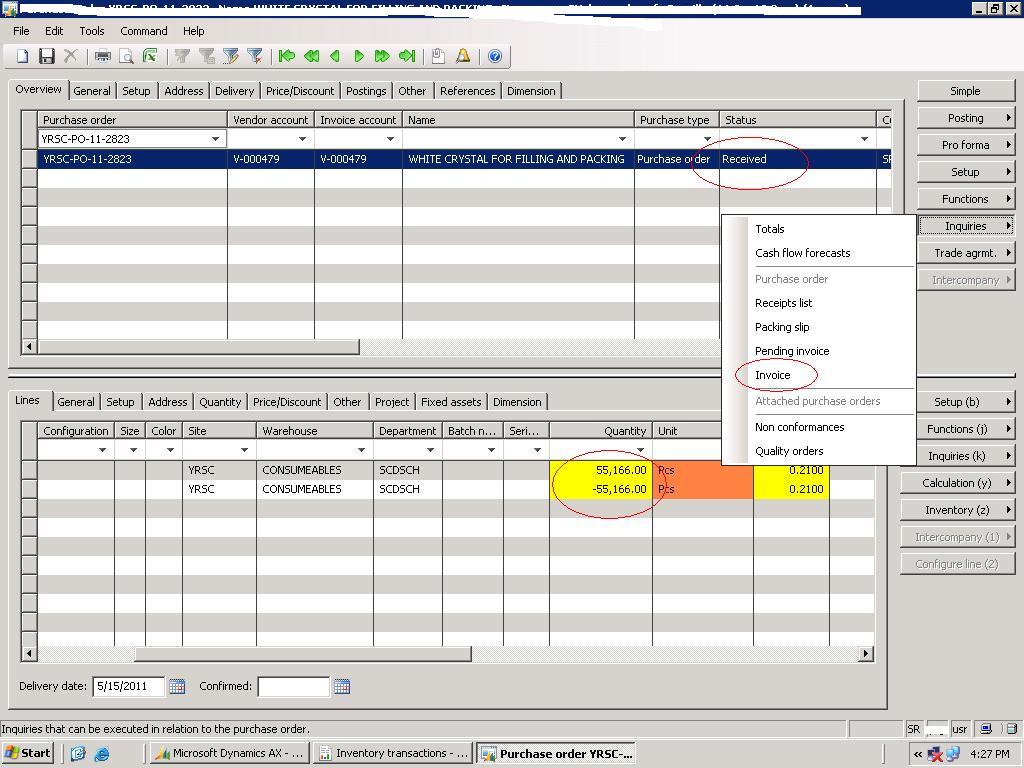The height and width of the screenshot is (768, 1024).
Task: Click the Inventory (z) button
Action: coord(956,510)
